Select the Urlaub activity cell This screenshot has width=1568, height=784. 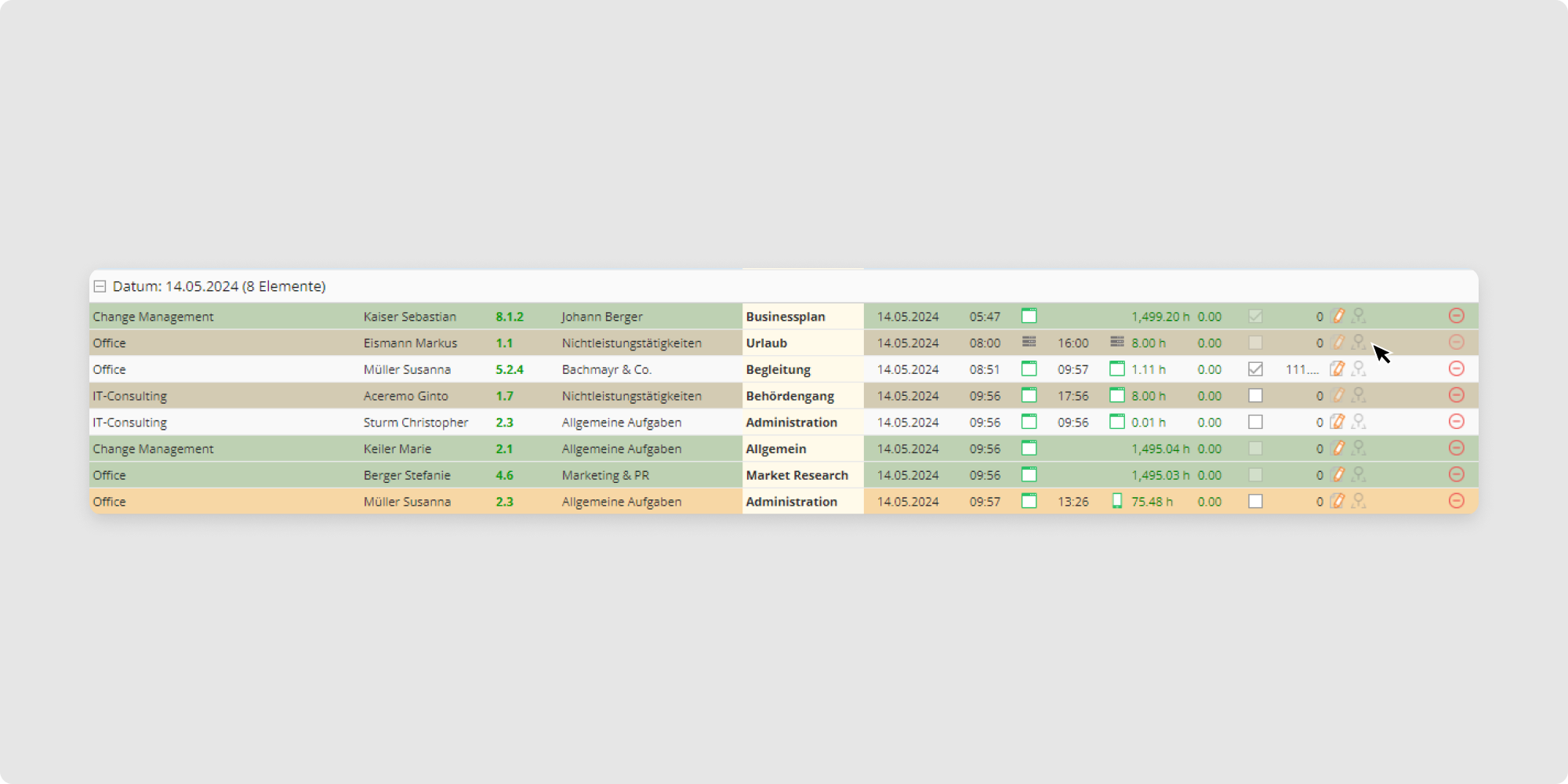pyautogui.click(x=802, y=343)
